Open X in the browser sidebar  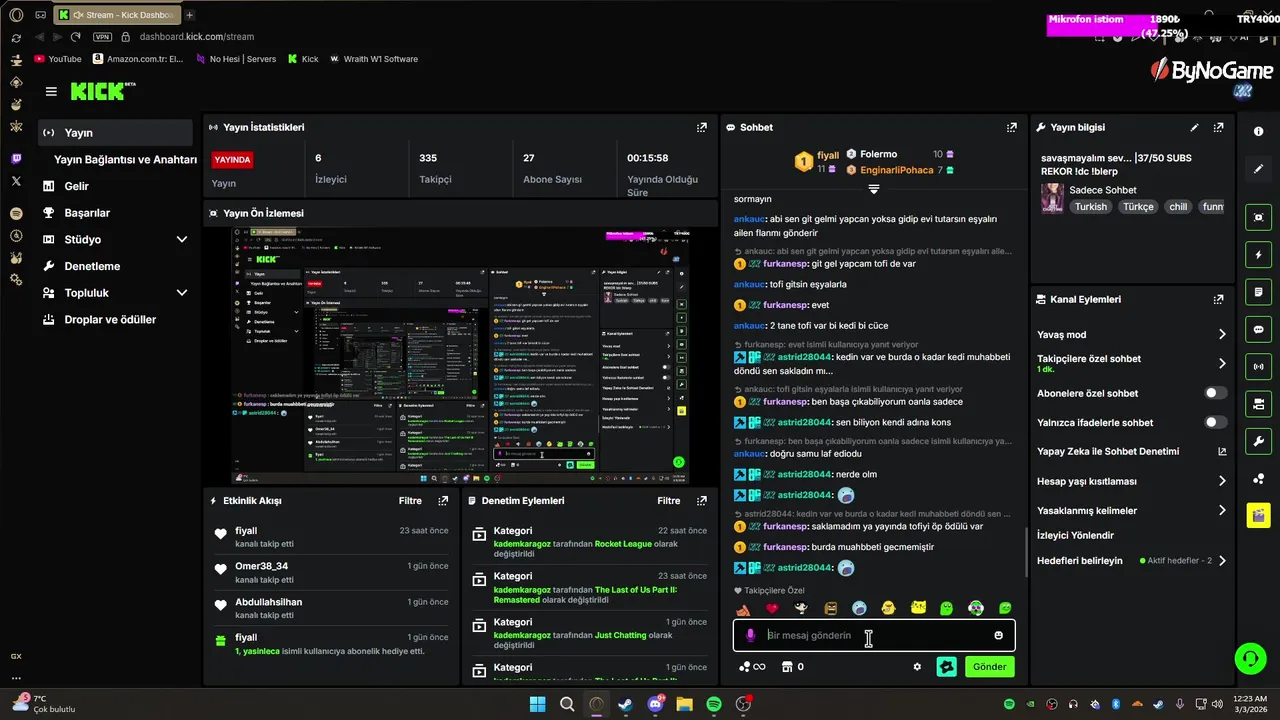tap(16, 181)
